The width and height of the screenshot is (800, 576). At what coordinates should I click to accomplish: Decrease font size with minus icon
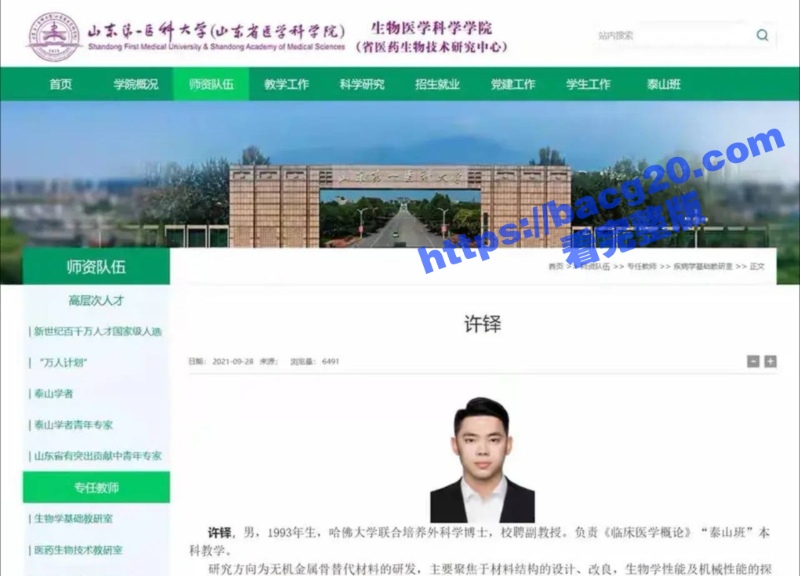coord(753,361)
